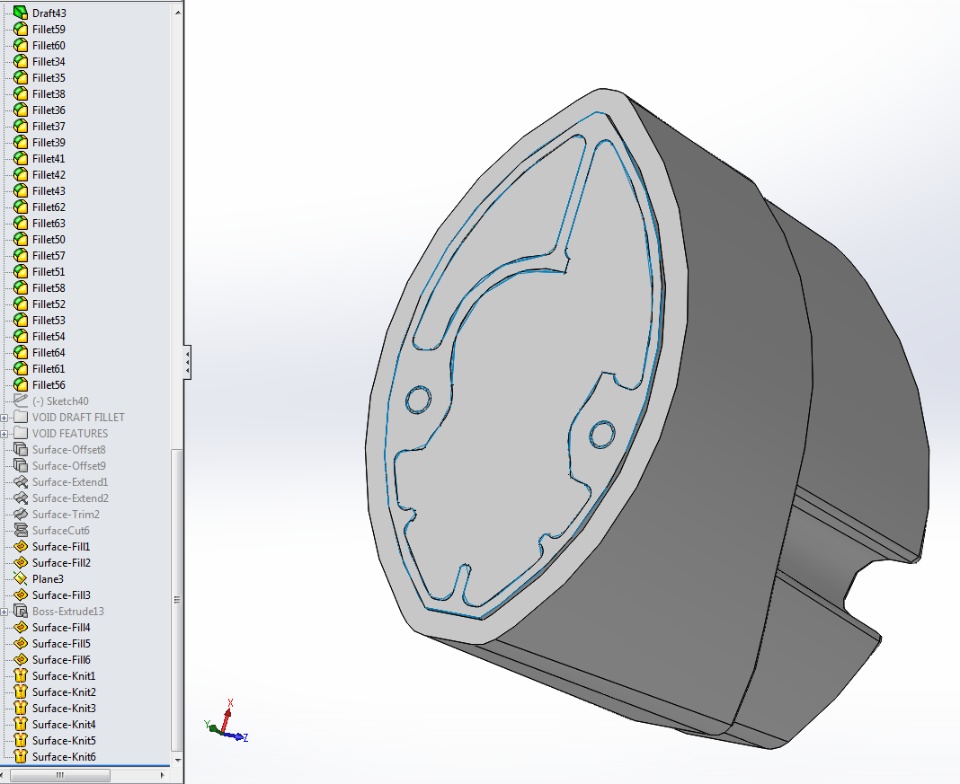Select Fillet58 in the feature tree

pos(49,288)
